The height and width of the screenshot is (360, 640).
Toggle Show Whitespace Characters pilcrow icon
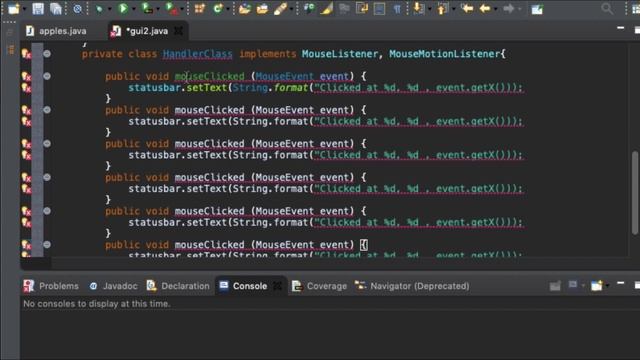coord(397,9)
